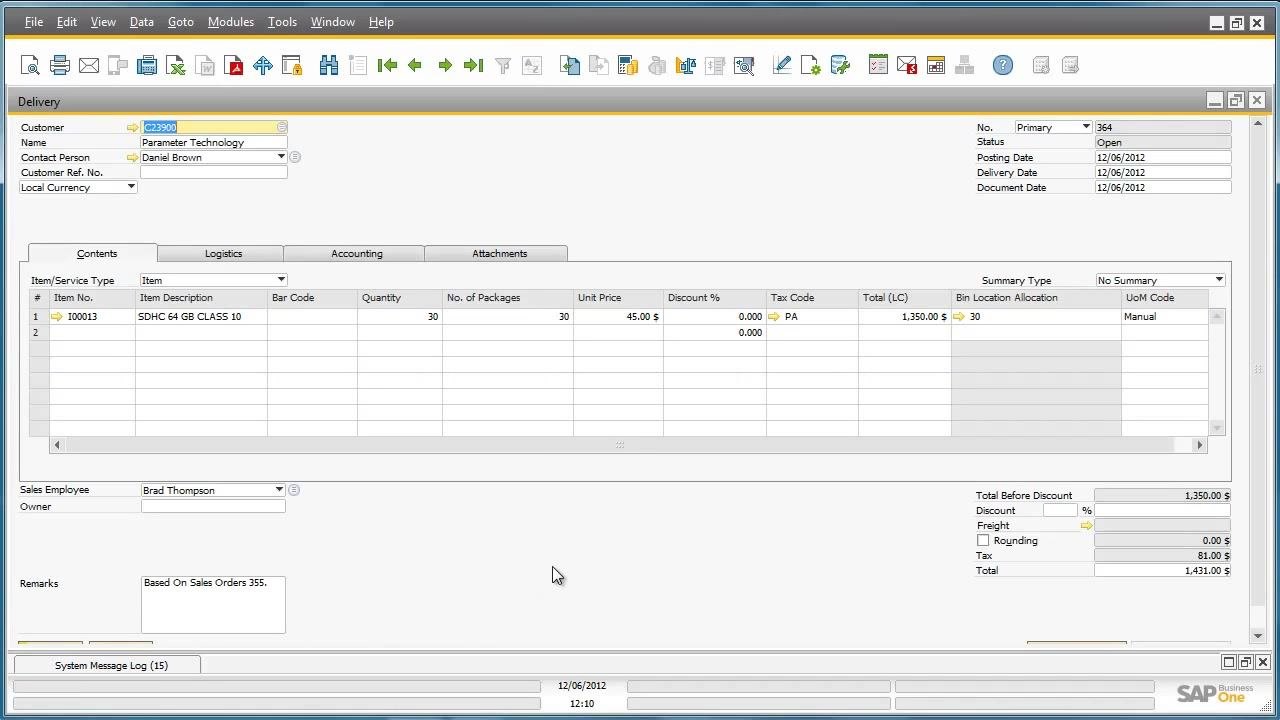
Task: Click the Print Preview toolbar icon
Action: [x=30, y=66]
